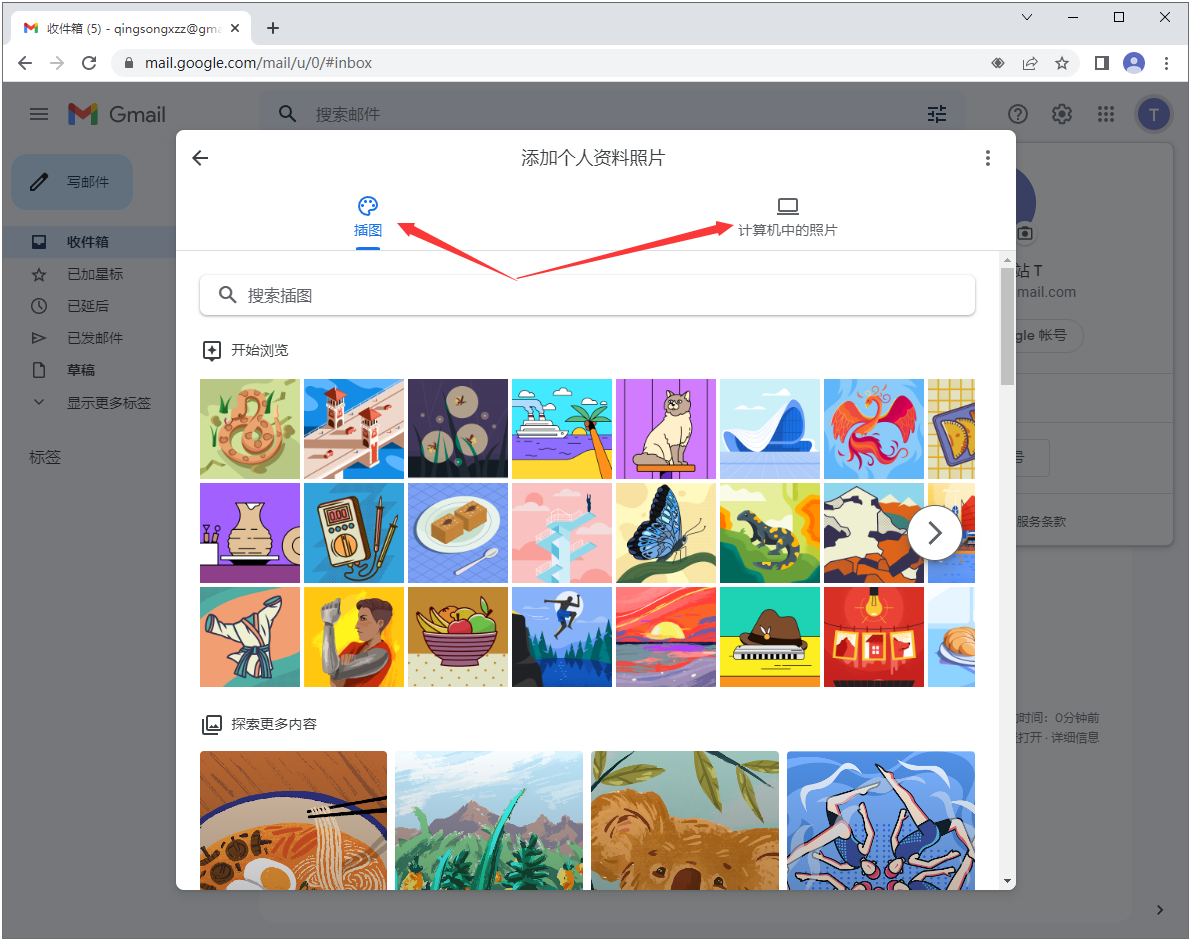1191x941 pixels.
Task: Select the man with robotic arm illustration
Action: pos(354,637)
